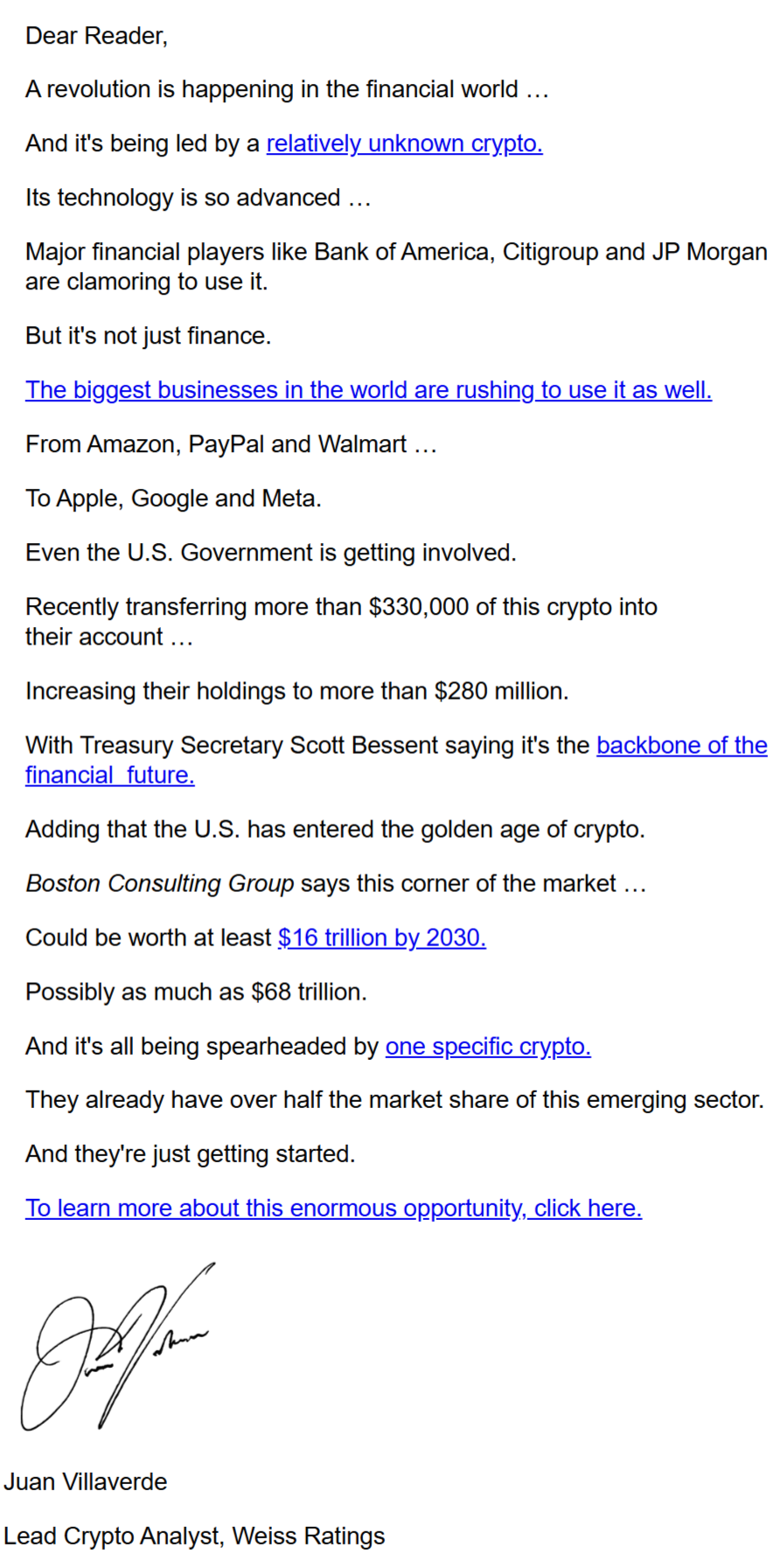The height and width of the screenshot is (1568, 781).
Task: Click the 'Boston Consulting Group' italic text
Action: point(159,883)
